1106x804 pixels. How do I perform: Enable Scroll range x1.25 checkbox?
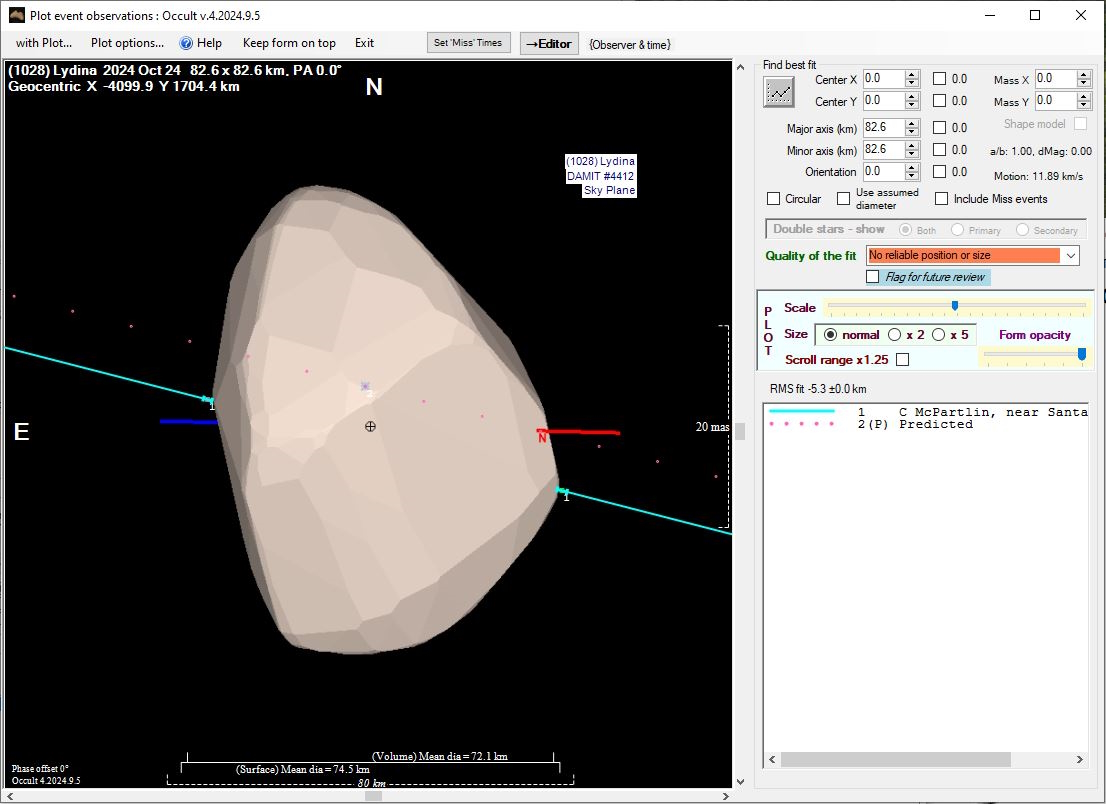coord(902,360)
